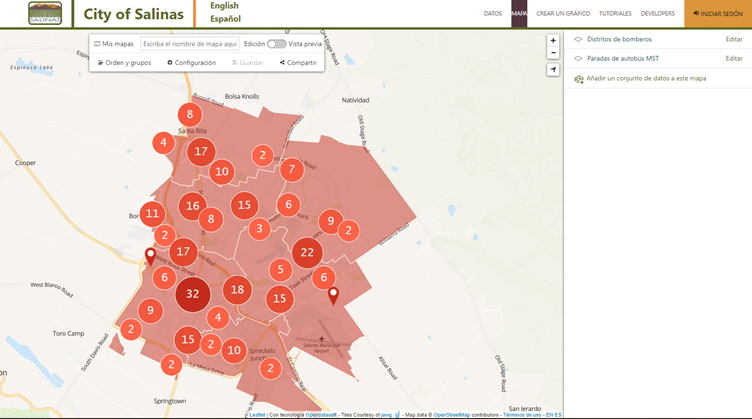This screenshot has width=752, height=419.
Task: Click the Iniciar sesión button
Action: point(717,14)
